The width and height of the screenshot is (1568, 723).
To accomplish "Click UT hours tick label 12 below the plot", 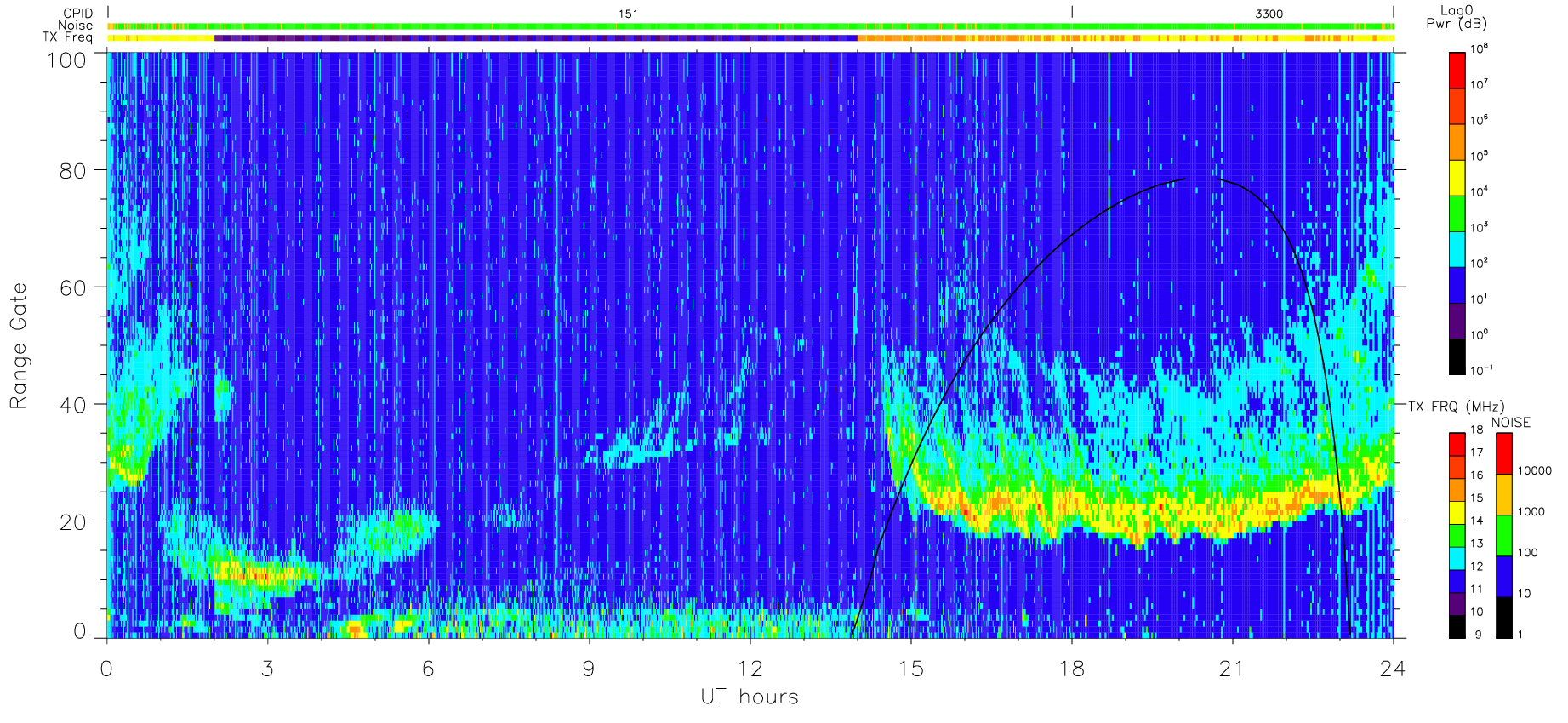I will [x=750, y=669].
